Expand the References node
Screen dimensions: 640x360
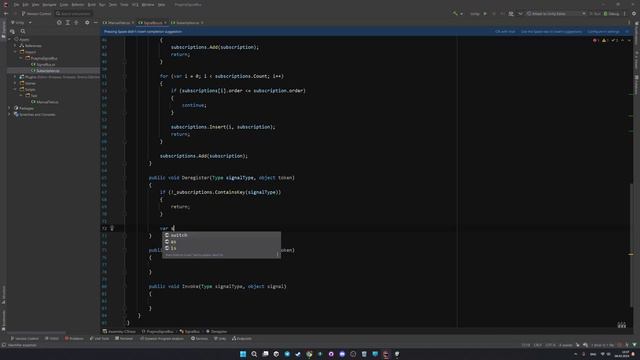[16, 46]
